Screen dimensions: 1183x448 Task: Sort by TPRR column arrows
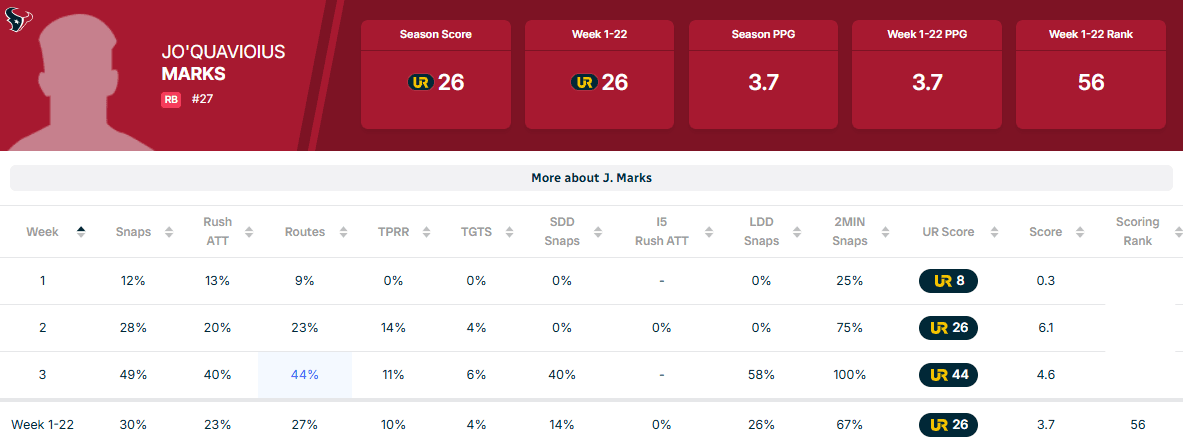pyautogui.click(x=426, y=232)
